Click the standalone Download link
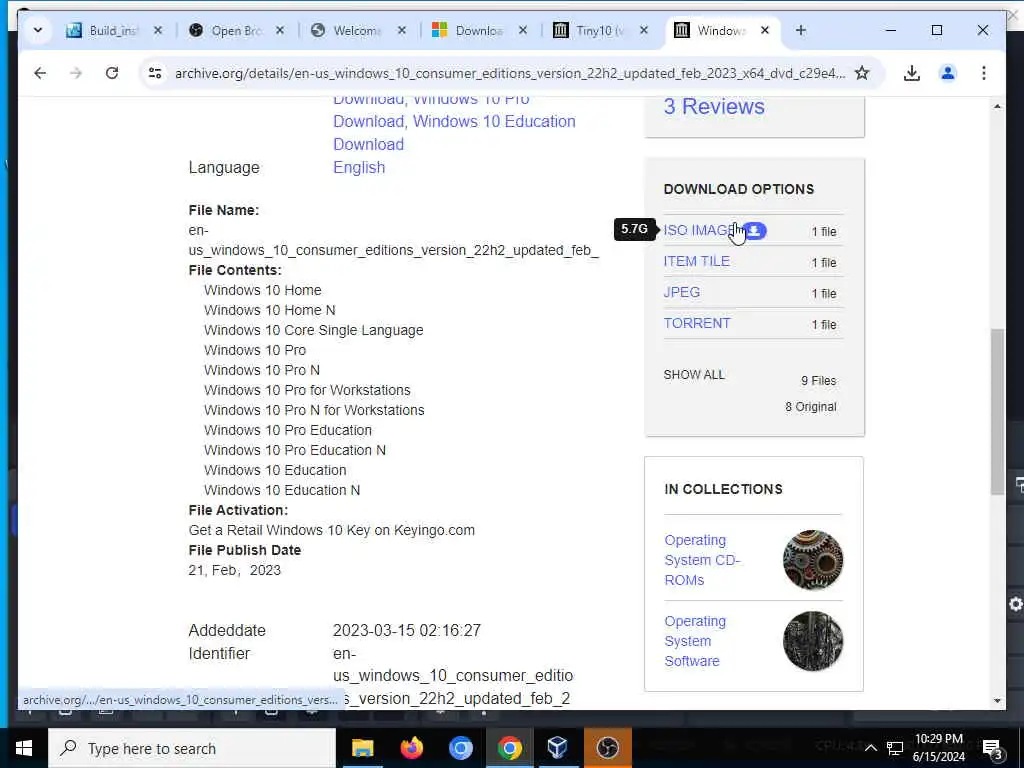This screenshot has width=1024, height=768. pos(368,144)
